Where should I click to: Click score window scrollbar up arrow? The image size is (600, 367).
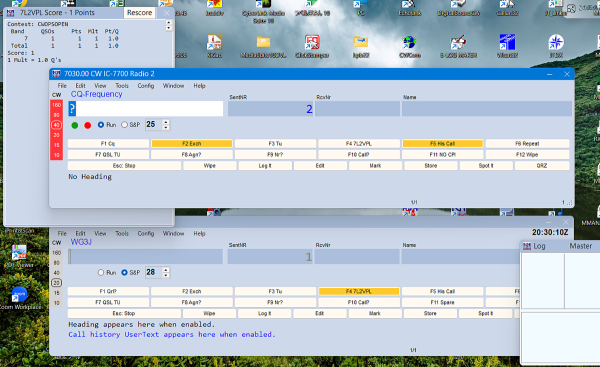(x=168, y=23)
